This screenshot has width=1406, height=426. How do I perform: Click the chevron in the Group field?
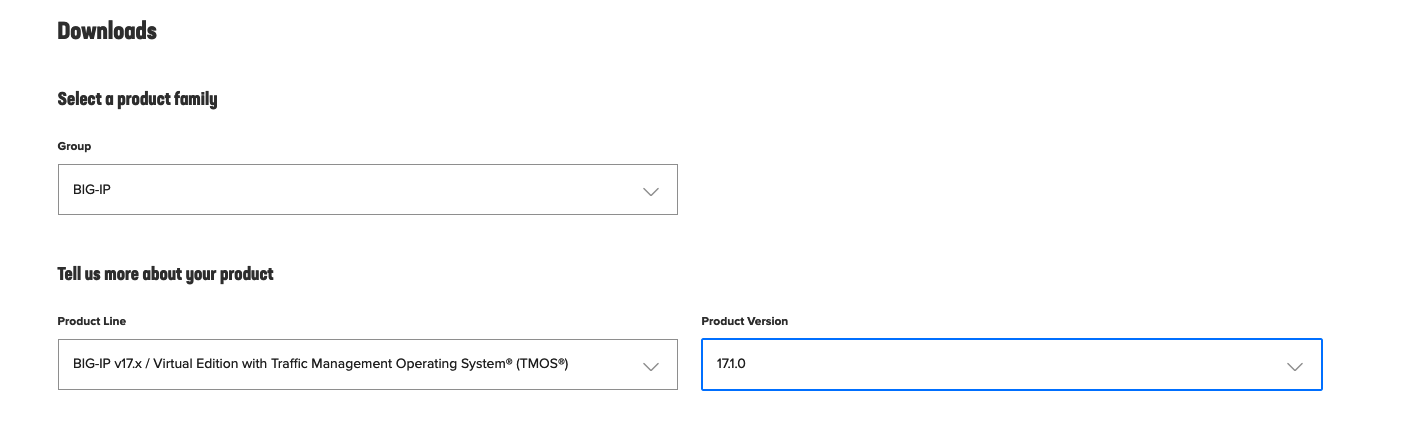click(x=651, y=191)
